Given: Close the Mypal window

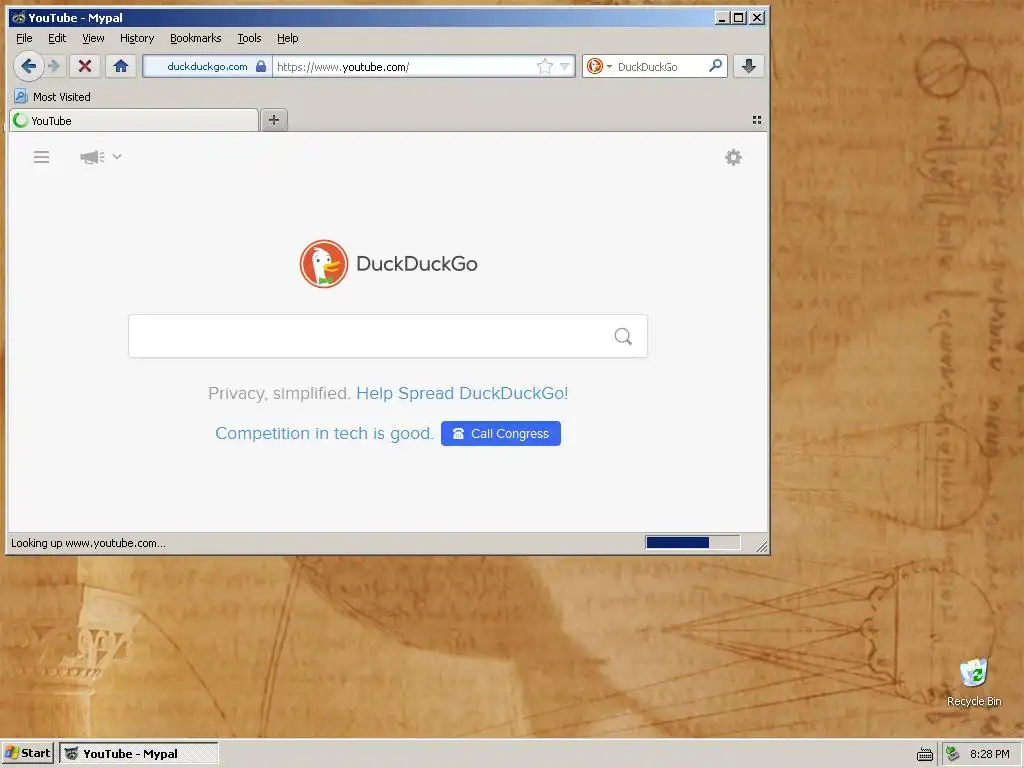Looking at the screenshot, I should [x=757, y=18].
